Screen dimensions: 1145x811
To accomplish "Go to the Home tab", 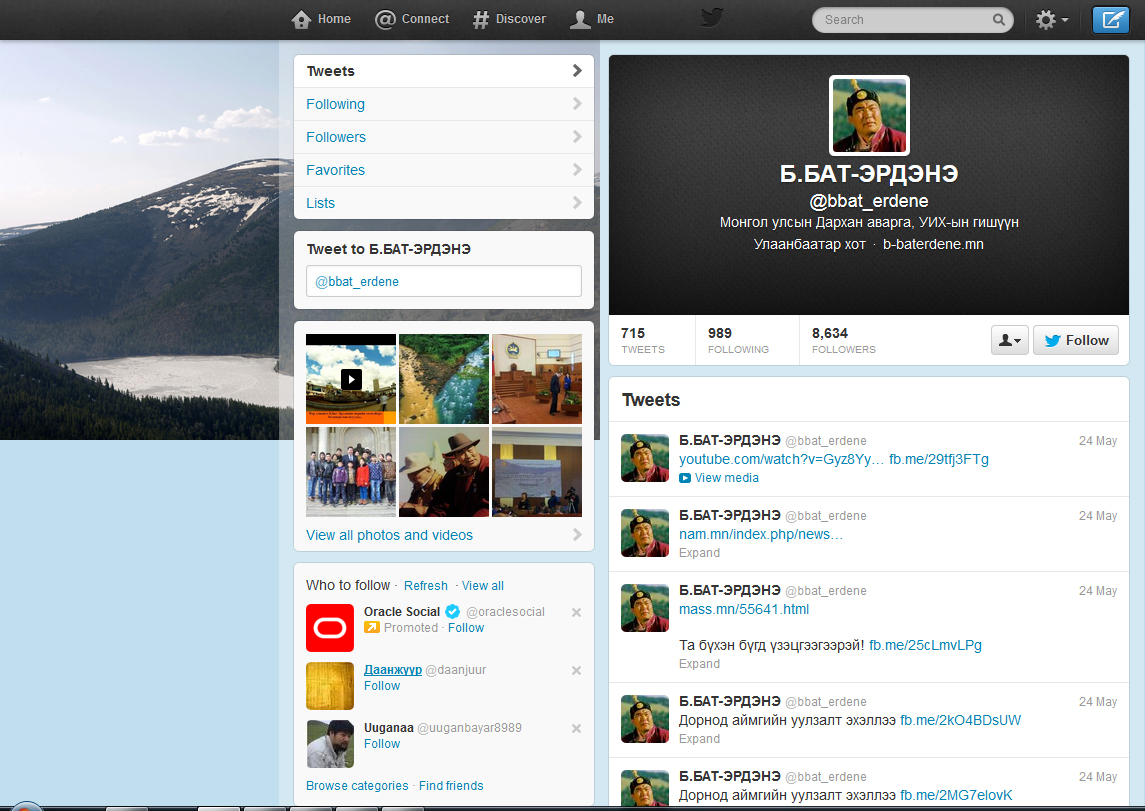I will point(321,19).
